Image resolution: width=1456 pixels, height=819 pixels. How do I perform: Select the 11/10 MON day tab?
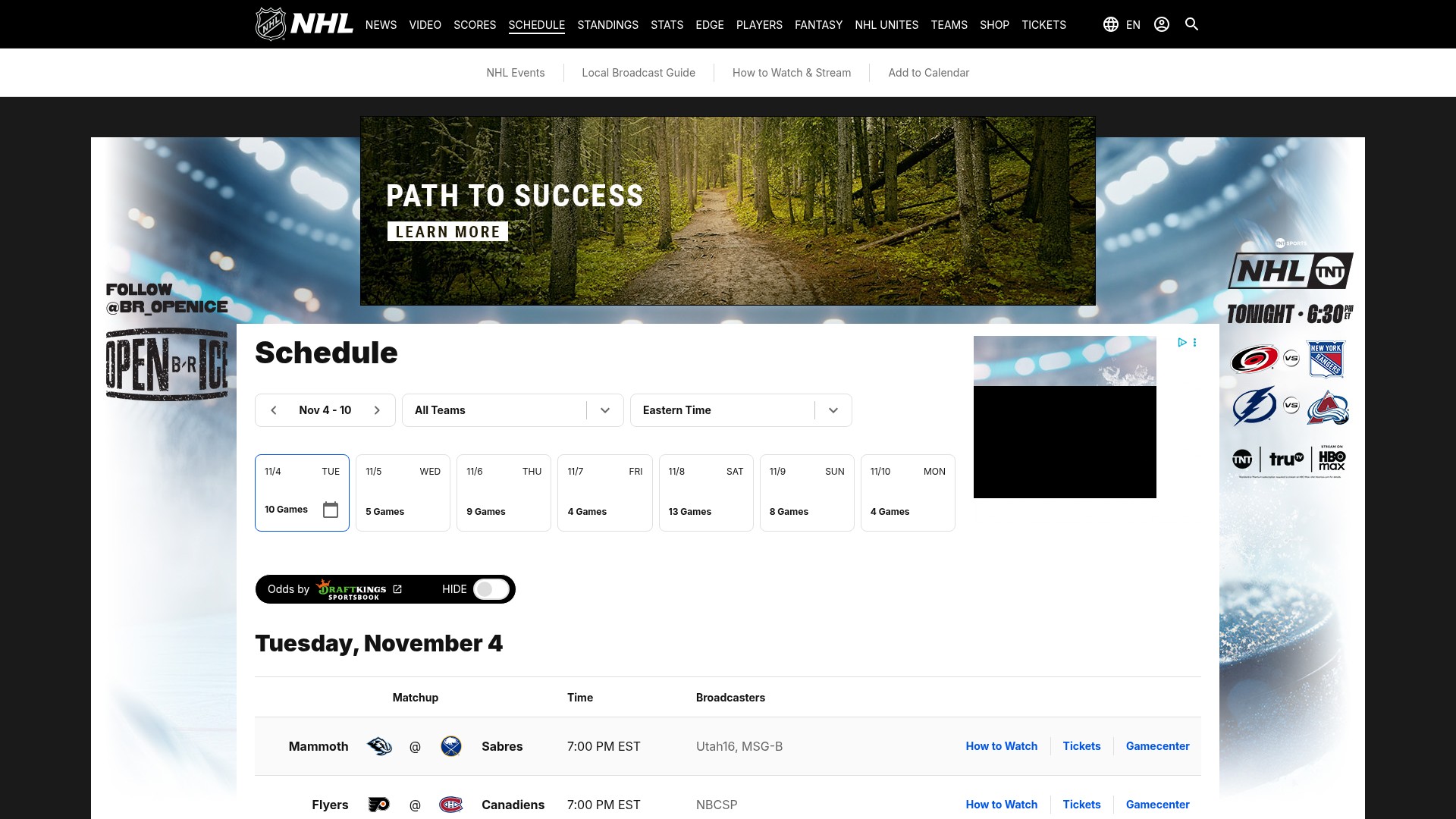[908, 493]
